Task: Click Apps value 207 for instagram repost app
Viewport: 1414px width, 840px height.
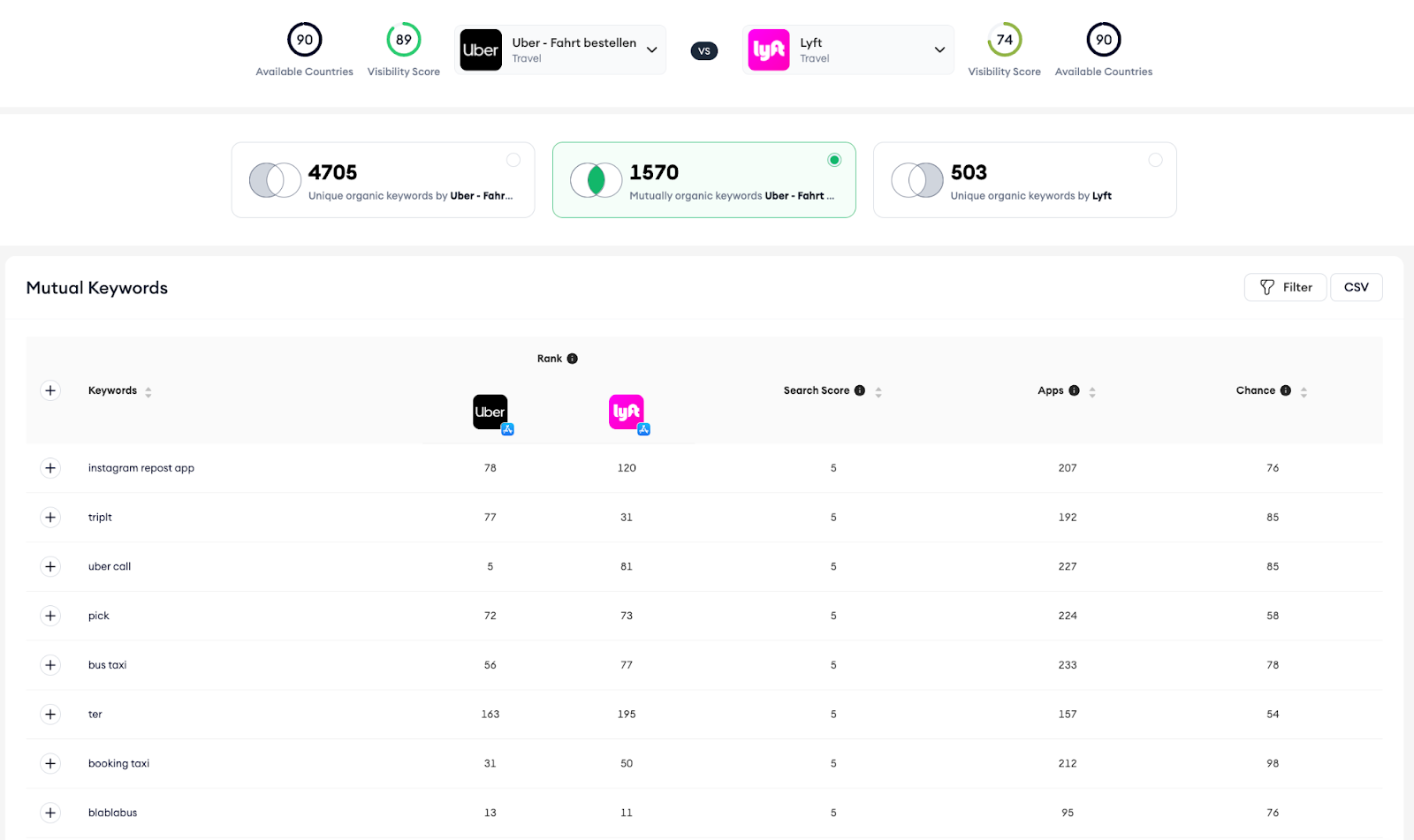Action: pyautogui.click(x=1068, y=468)
